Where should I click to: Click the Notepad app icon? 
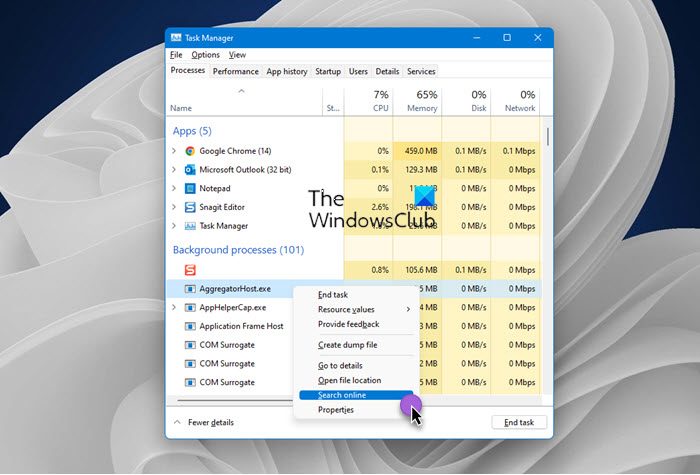[x=190, y=188]
